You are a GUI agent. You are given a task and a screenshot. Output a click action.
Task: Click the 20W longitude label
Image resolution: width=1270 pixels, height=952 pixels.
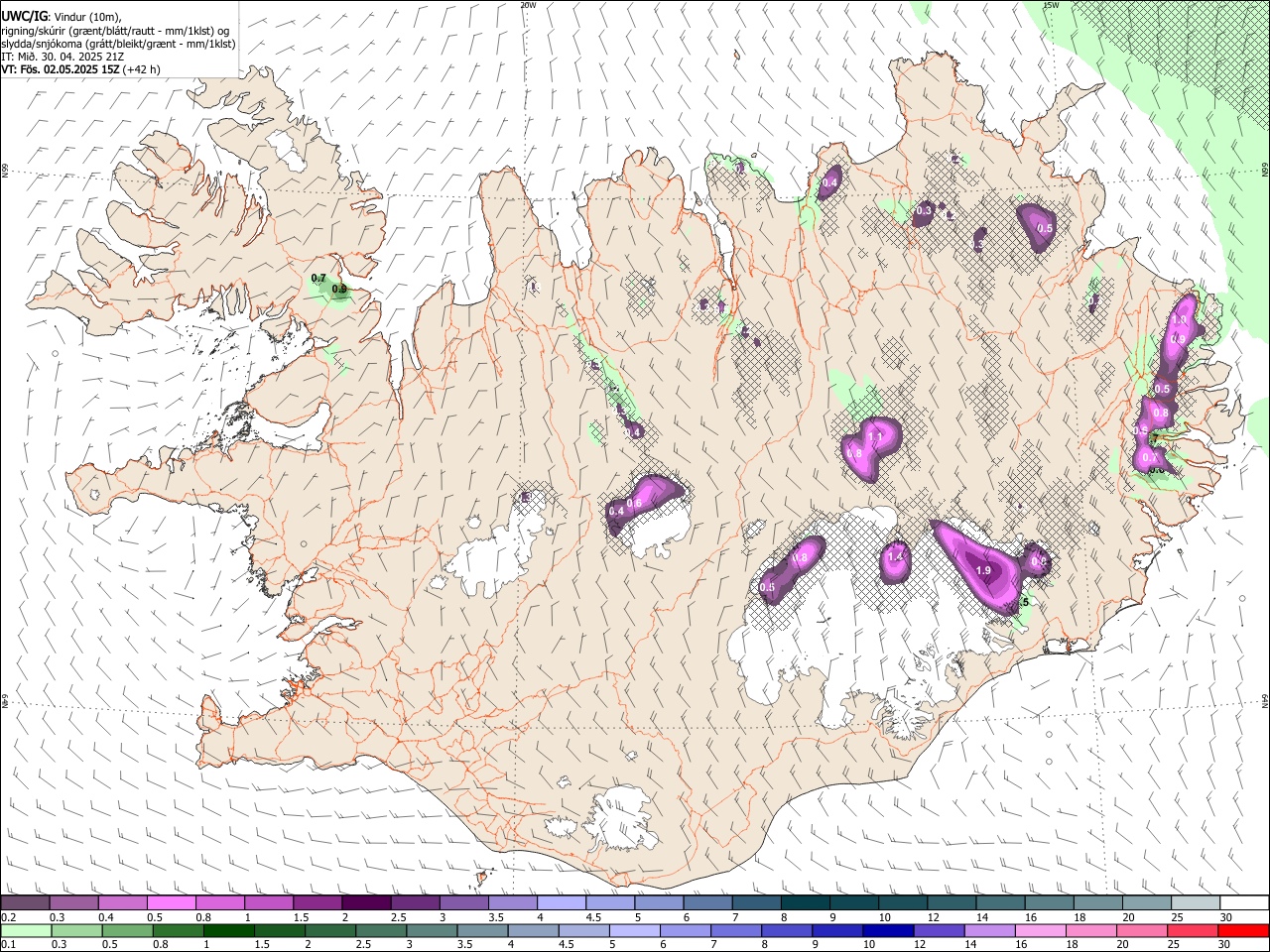point(528,5)
